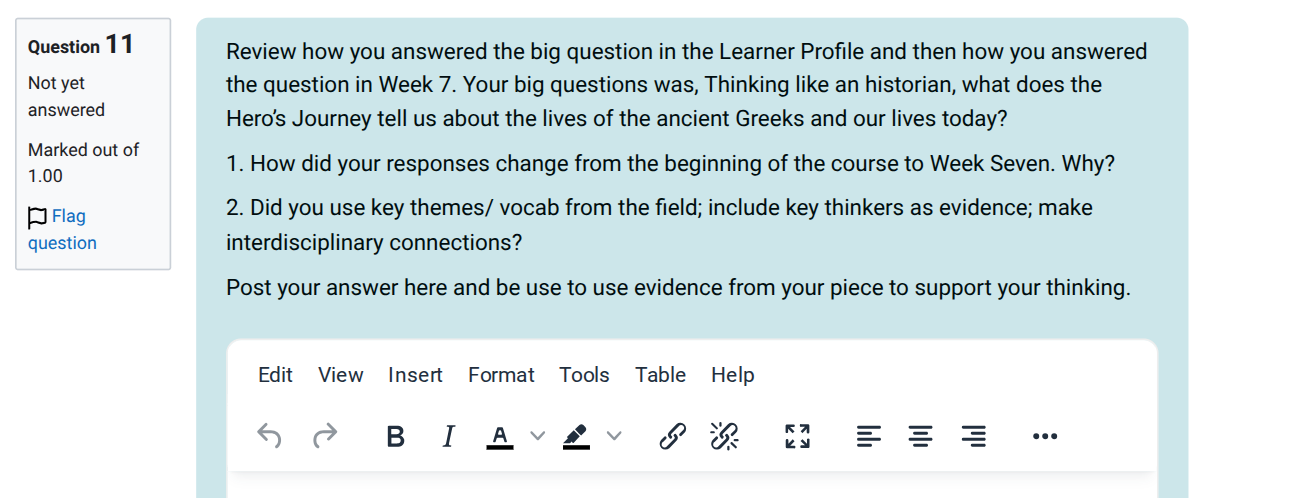The width and height of the screenshot is (1298, 498).
Task: Open text color dropdown arrow
Action: [538, 436]
